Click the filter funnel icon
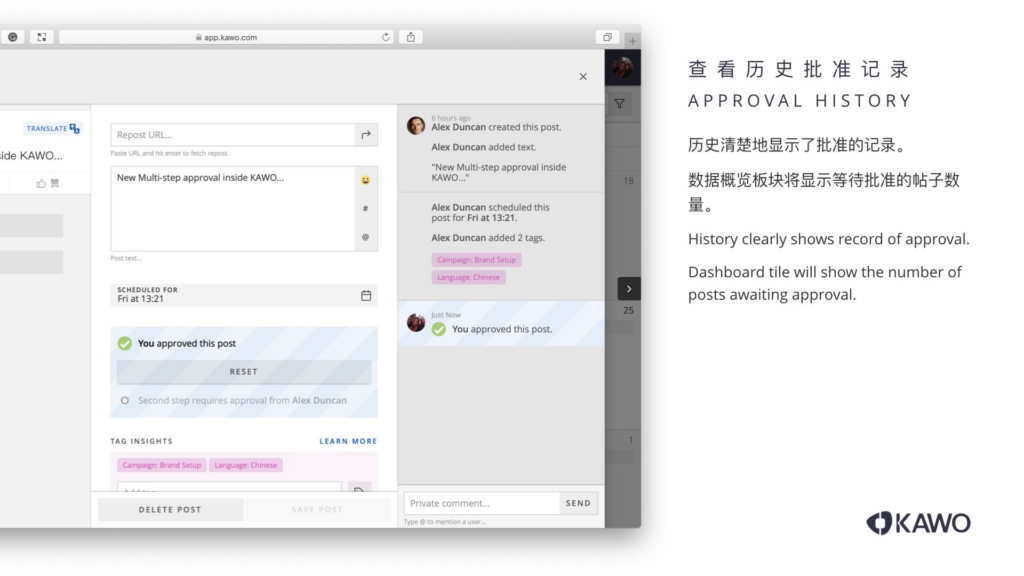 [x=619, y=103]
